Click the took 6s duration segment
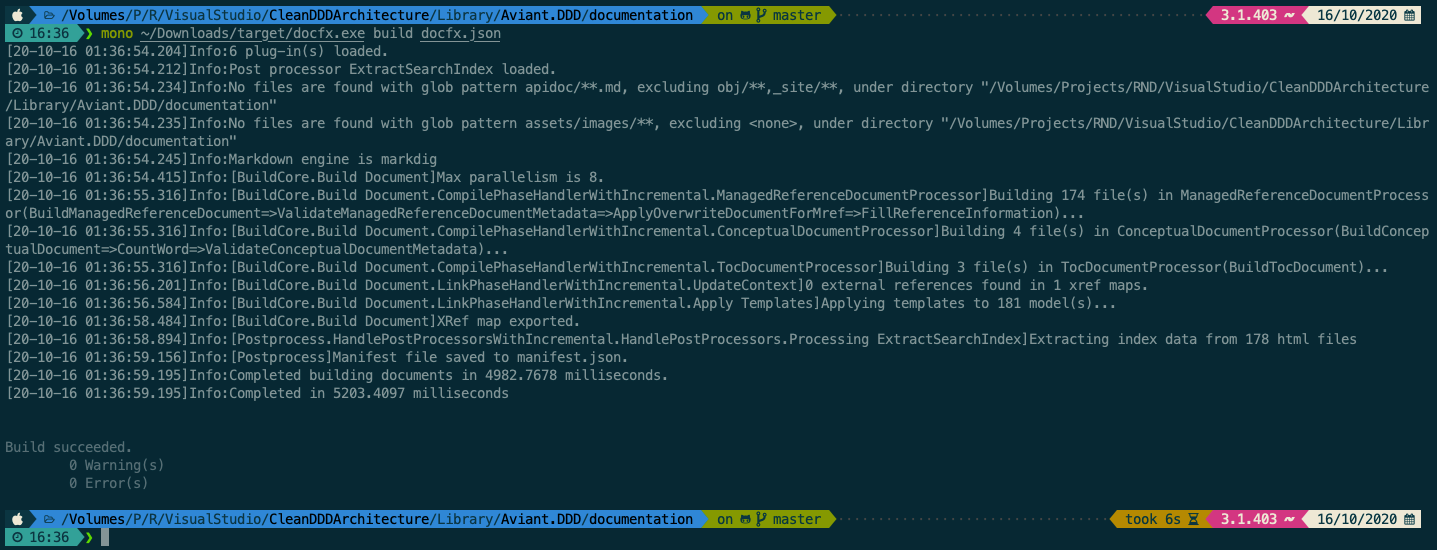 (x=1154, y=519)
